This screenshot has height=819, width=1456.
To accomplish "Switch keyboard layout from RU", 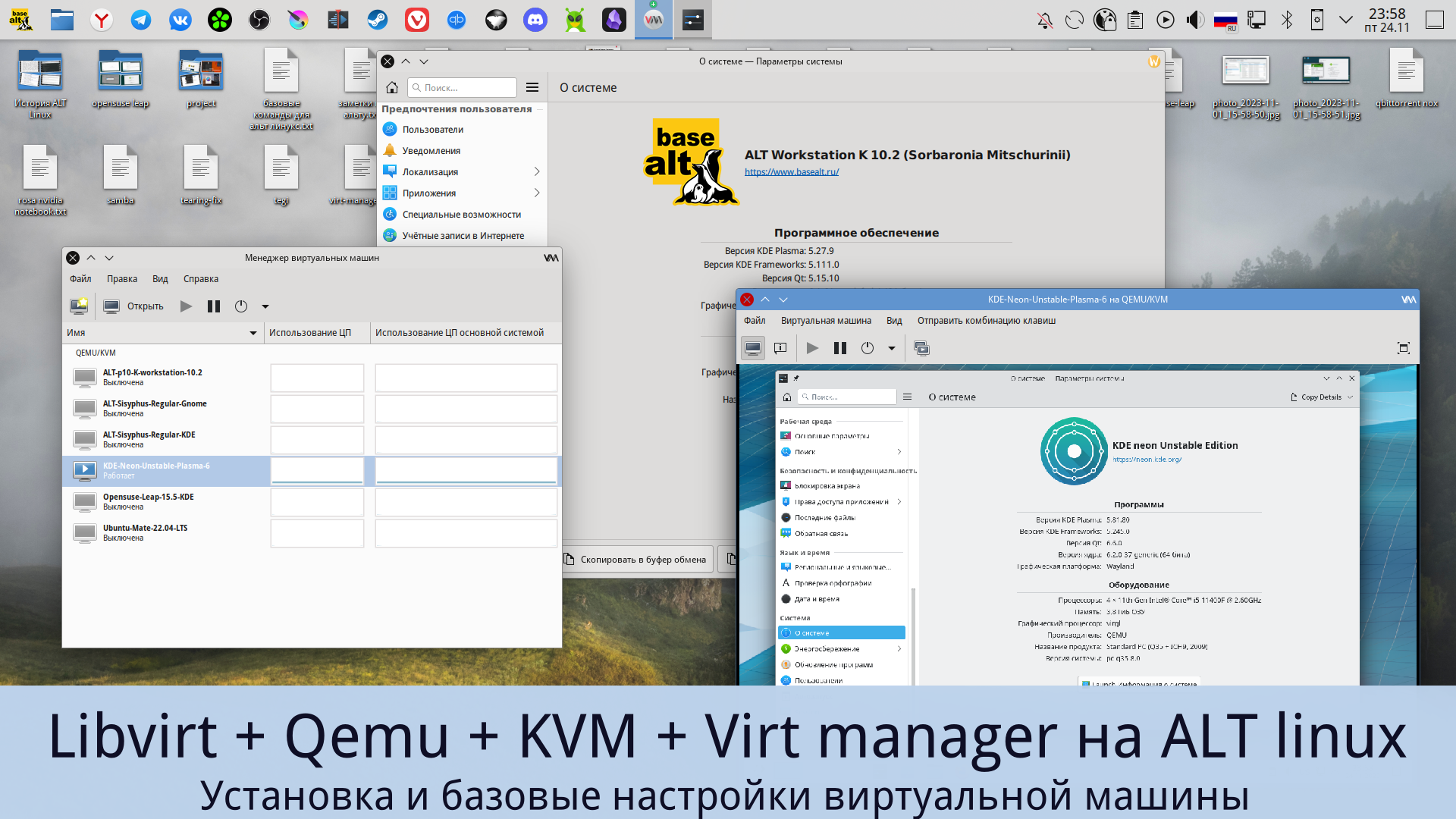I will click(1225, 20).
